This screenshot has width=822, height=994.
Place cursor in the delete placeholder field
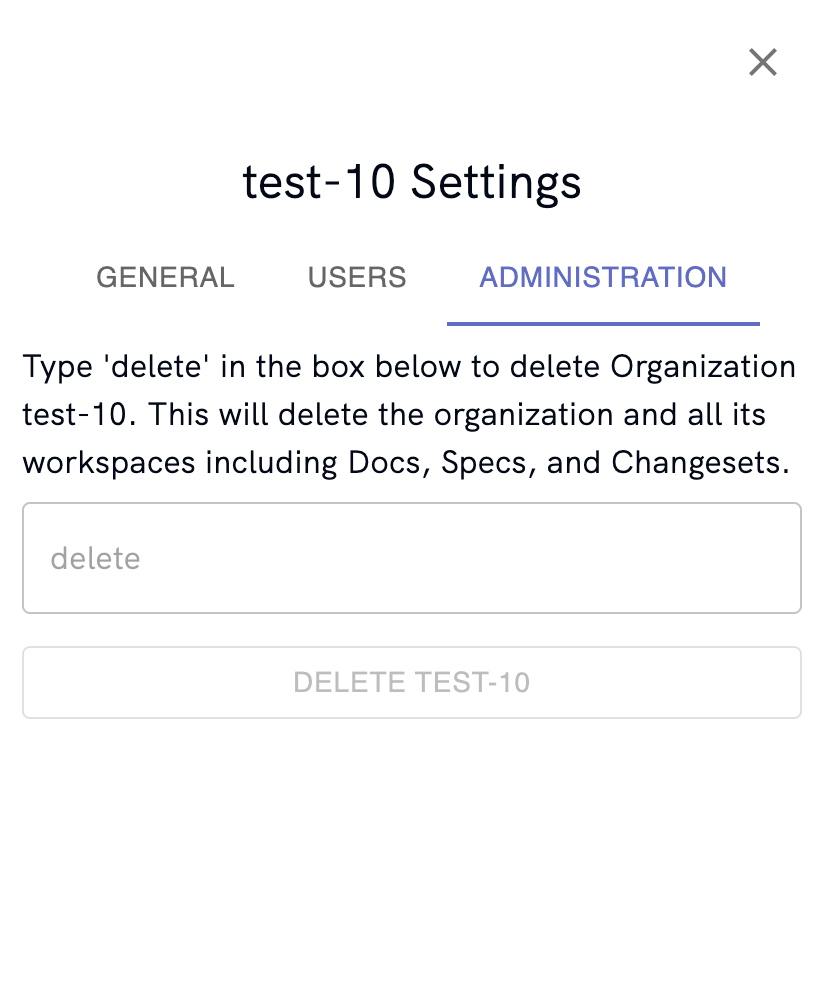click(x=412, y=558)
